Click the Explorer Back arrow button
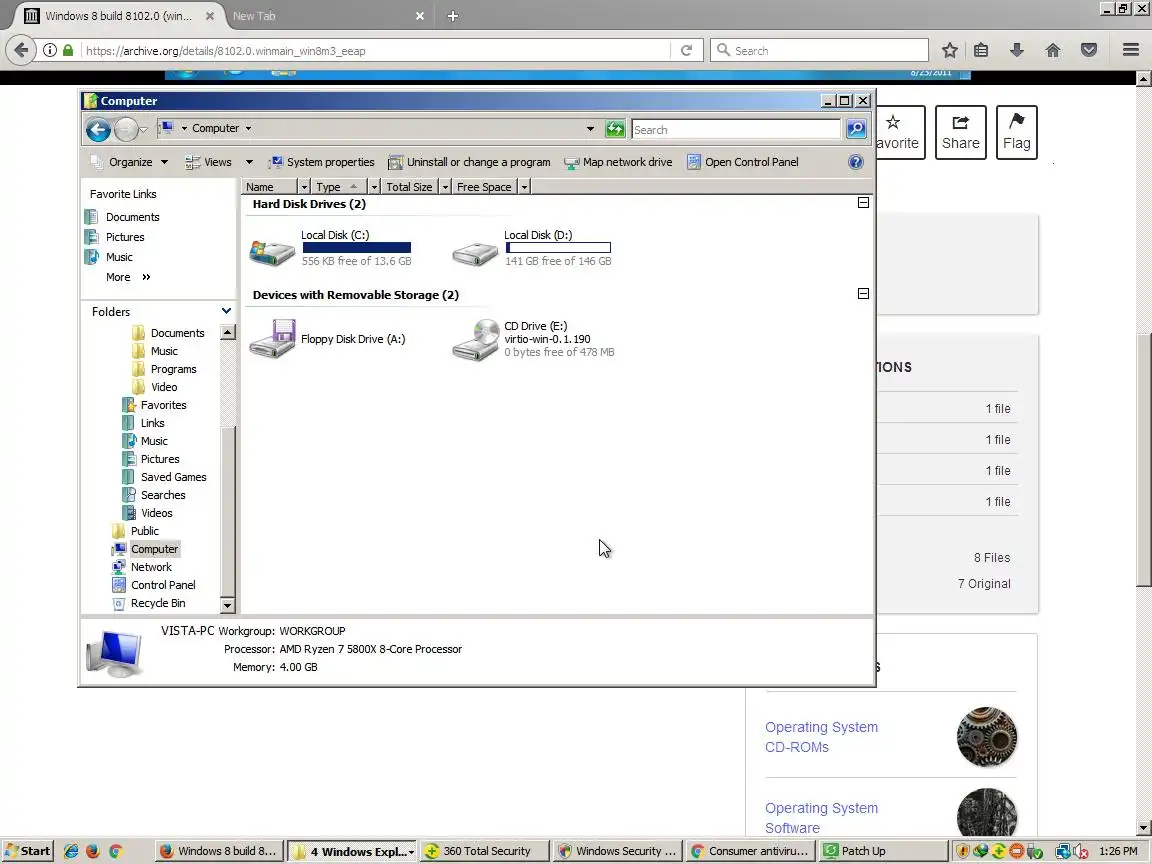The width and height of the screenshot is (1152, 864). tap(98, 130)
